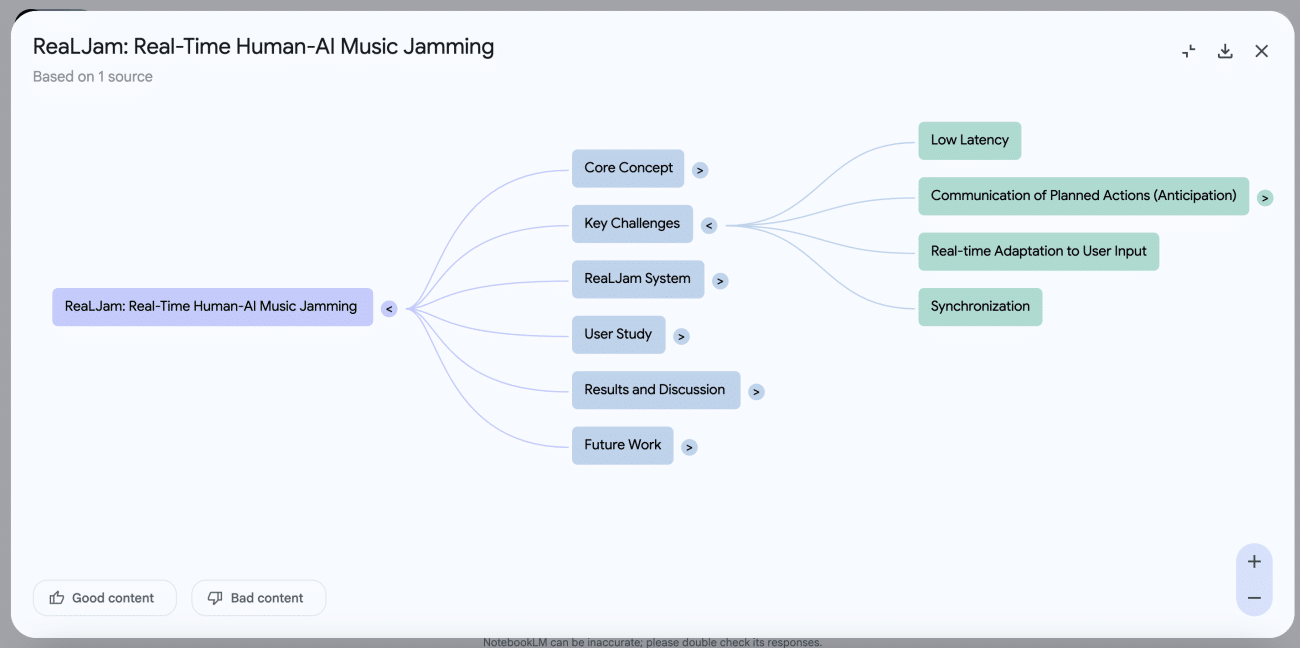Select the Results and Discussion node
The height and width of the screenshot is (648, 1300).
[x=656, y=390]
